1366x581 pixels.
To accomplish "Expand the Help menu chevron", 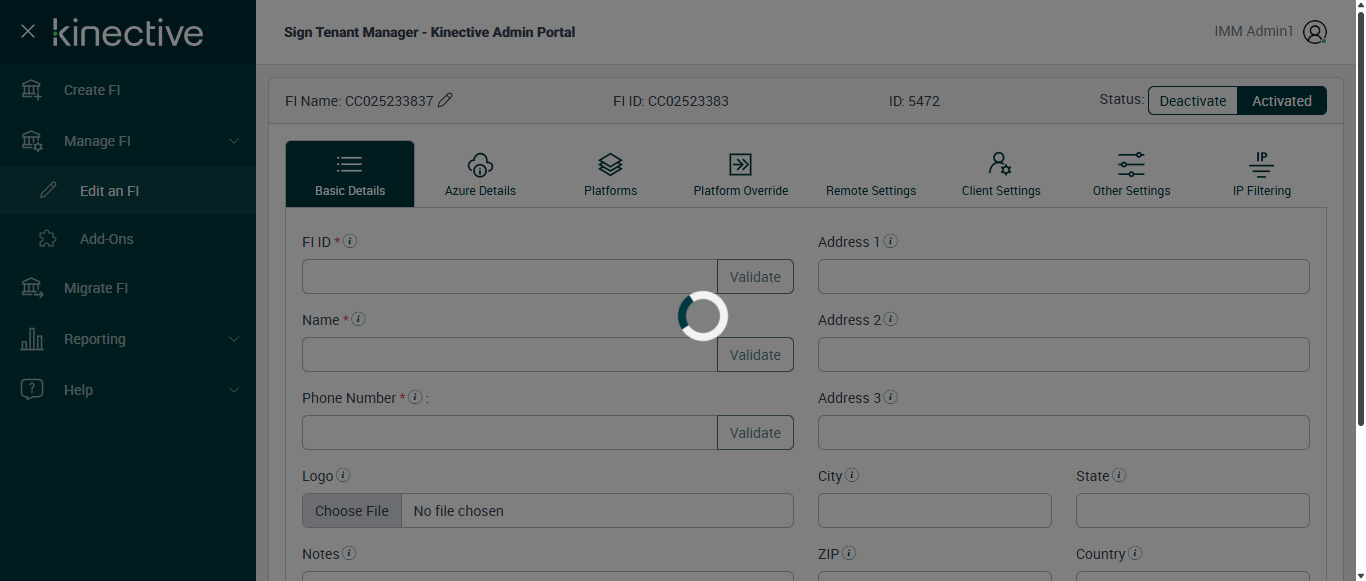I will click(x=234, y=390).
